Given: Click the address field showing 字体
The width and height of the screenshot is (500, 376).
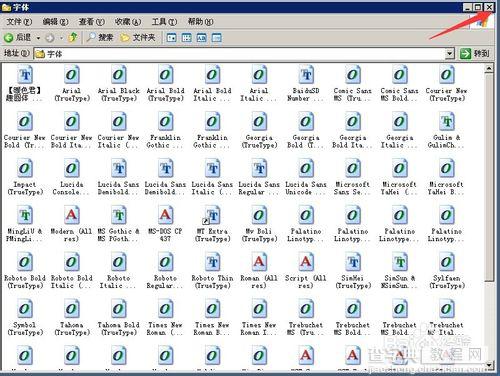Looking at the screenshot, I should (x=240, y=53).
